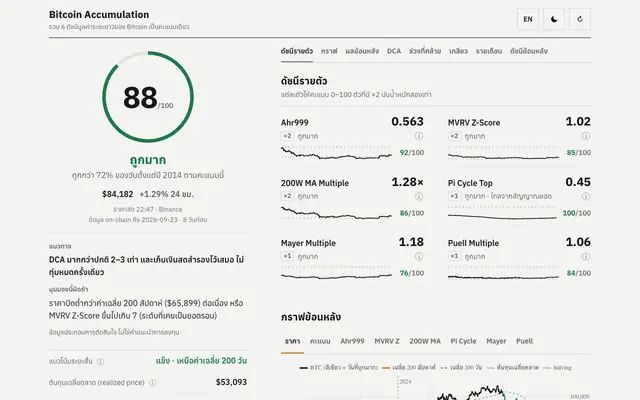The image size is (640, 400).
Task: Open info icon for MVRV Z-Score
Action: pyautogui.click(x=586, y=136)
